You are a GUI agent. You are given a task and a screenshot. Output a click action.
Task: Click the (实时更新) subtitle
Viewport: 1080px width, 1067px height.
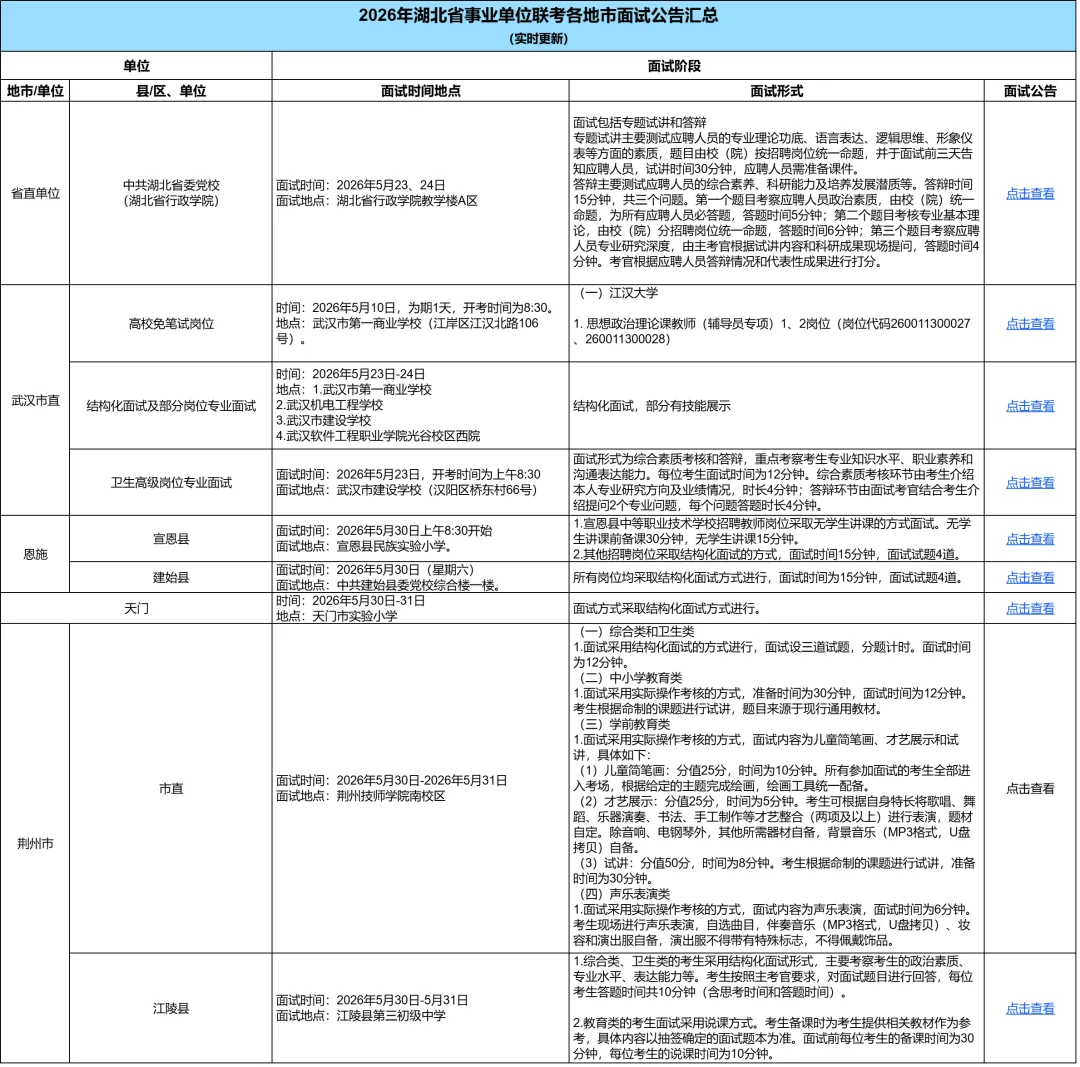coord(538,39)
